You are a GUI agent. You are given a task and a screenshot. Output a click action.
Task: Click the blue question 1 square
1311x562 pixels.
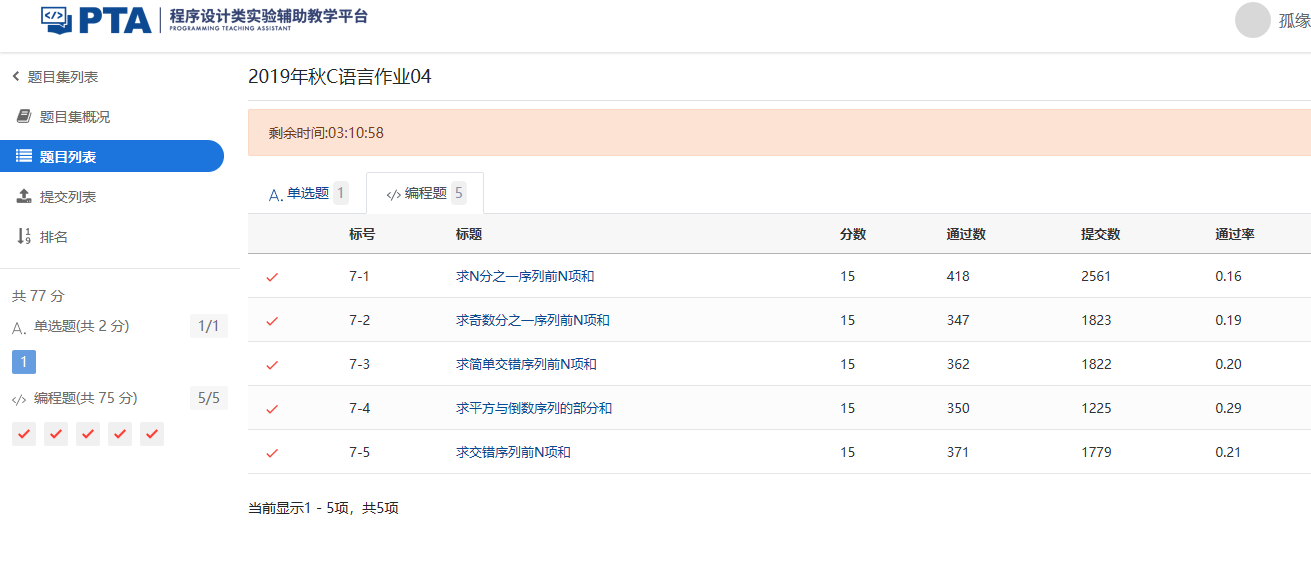[x=24, y=362]
